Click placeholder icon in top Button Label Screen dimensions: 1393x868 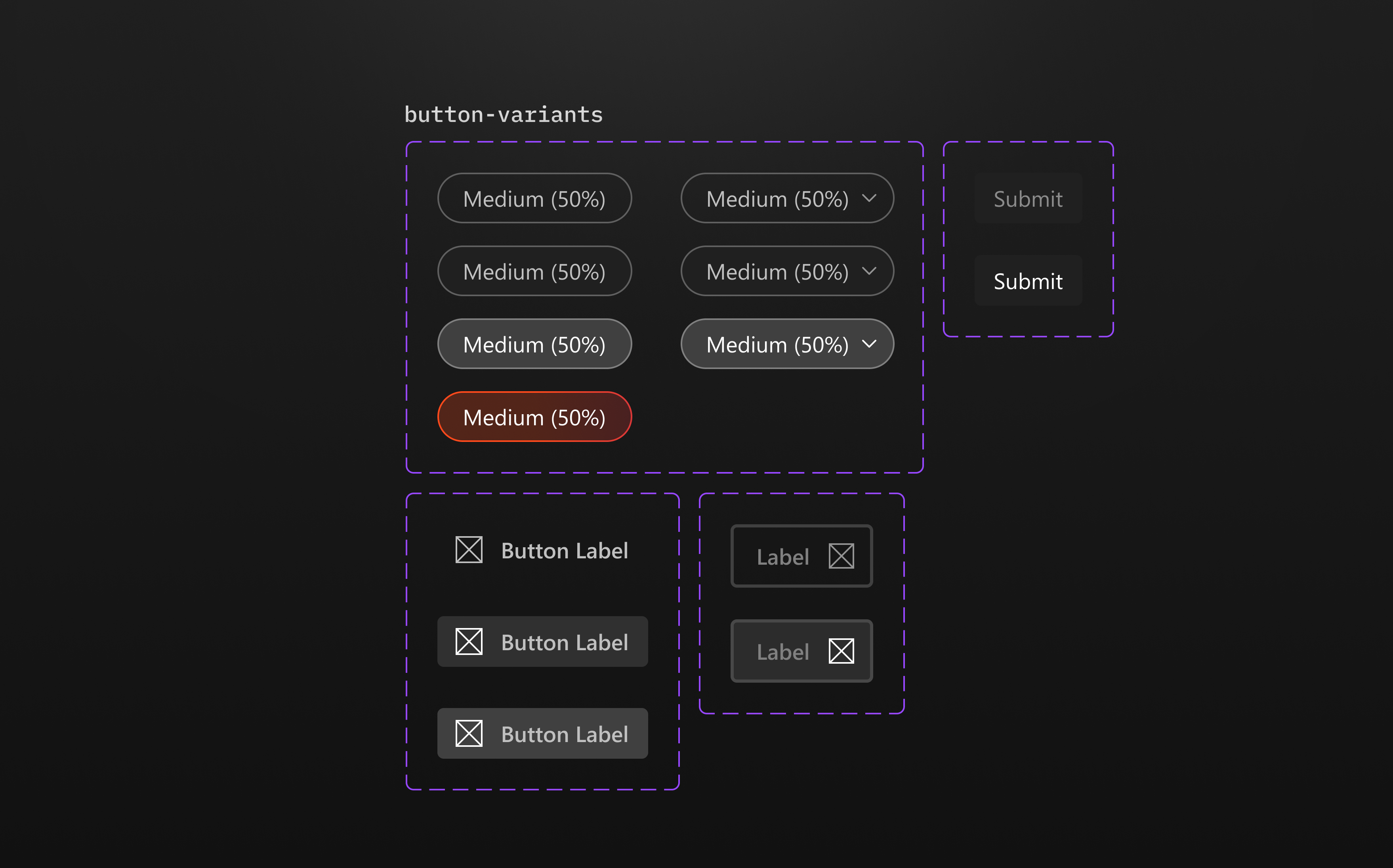[x=469, y=550]
